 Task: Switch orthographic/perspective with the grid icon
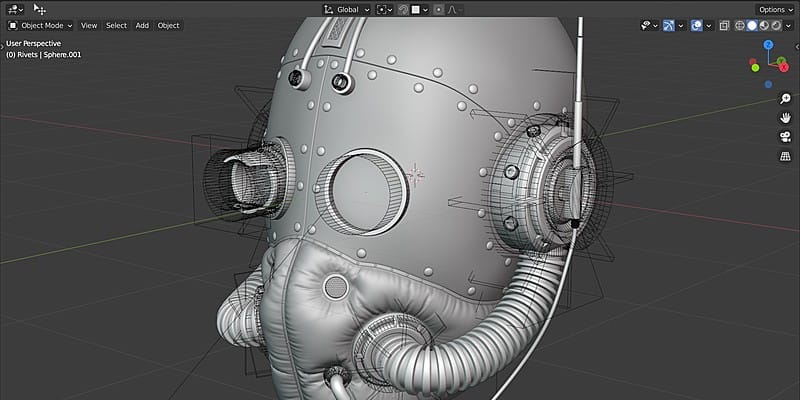(785, 156)
